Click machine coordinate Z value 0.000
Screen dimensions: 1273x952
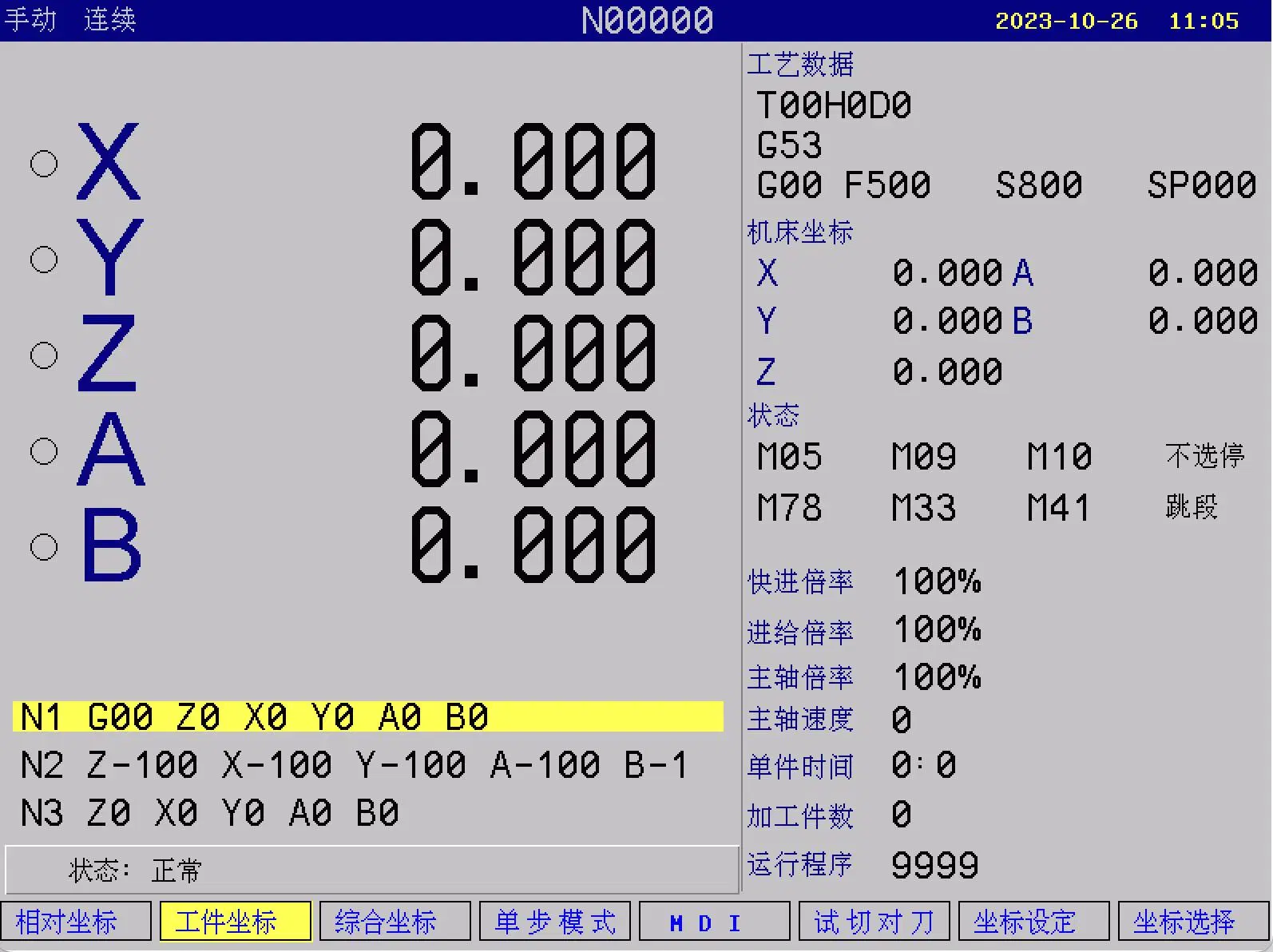coord(948,372)
